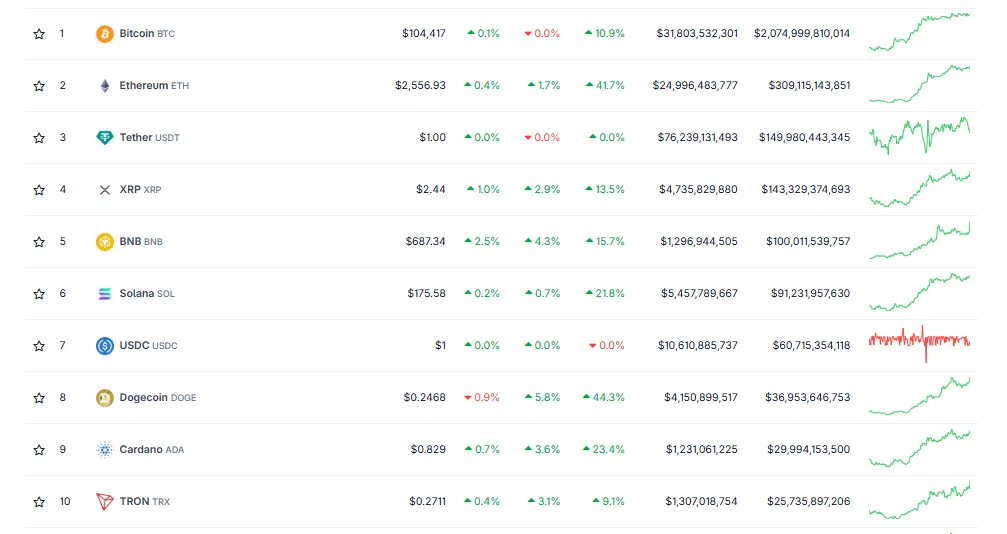Select TRON market cap $25,735,897,206
Viewport: 1007px width, 534px height.
coord(809,502)
